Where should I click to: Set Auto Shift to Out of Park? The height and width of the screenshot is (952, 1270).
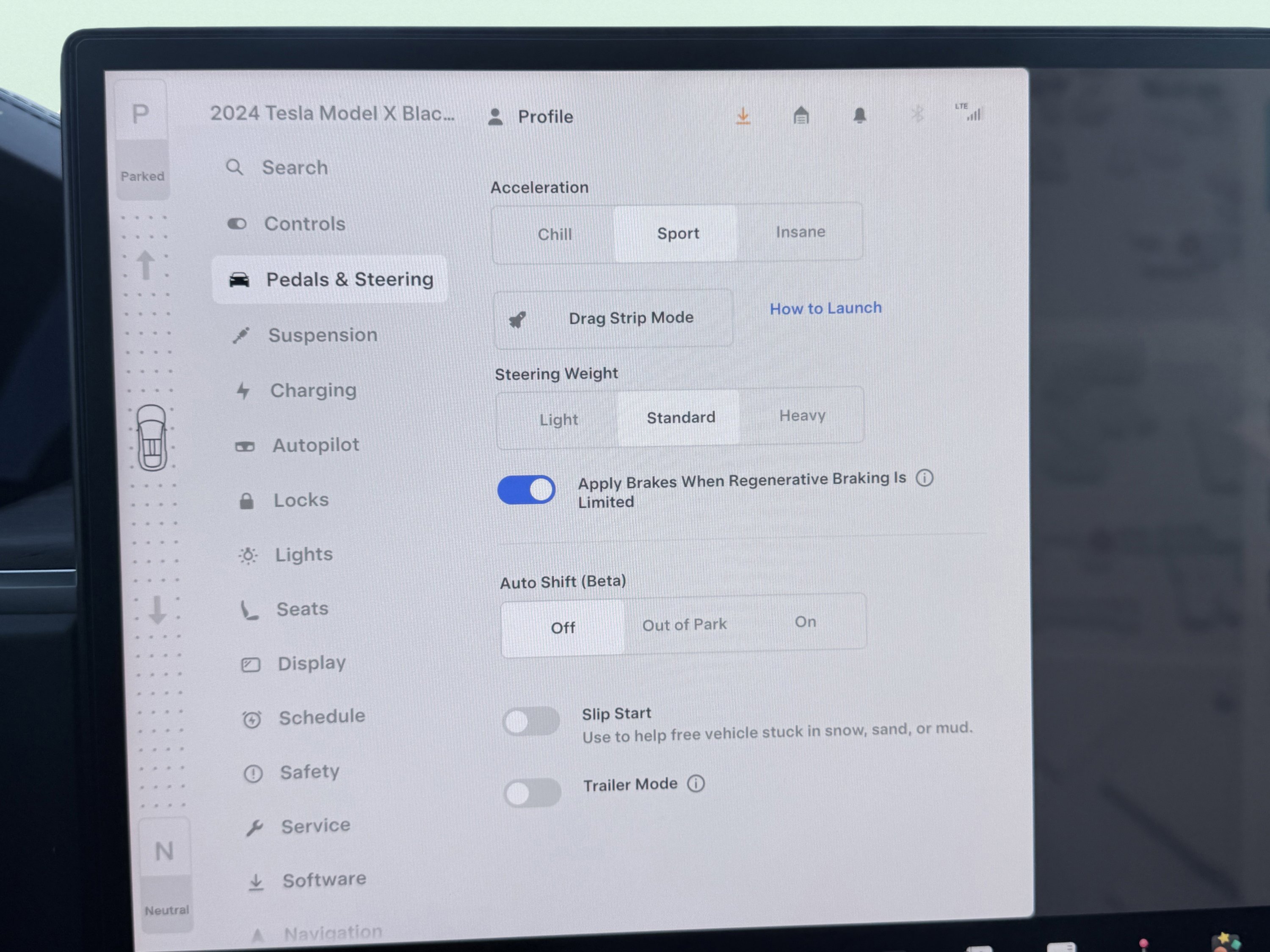click(x=685, y=625)
